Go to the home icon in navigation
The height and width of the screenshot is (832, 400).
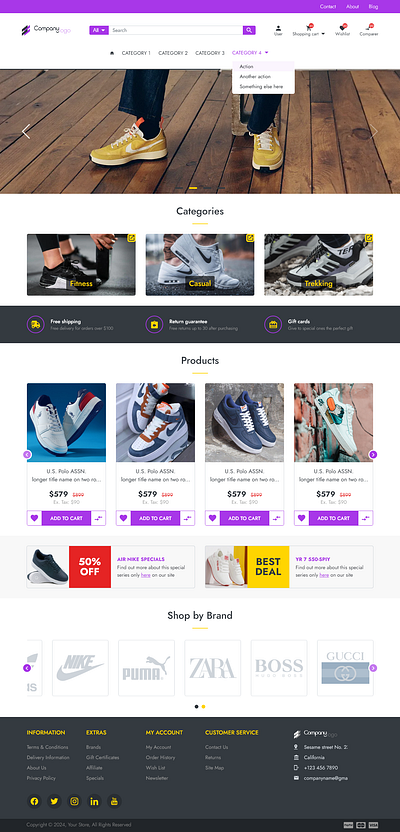click(111, 53)
